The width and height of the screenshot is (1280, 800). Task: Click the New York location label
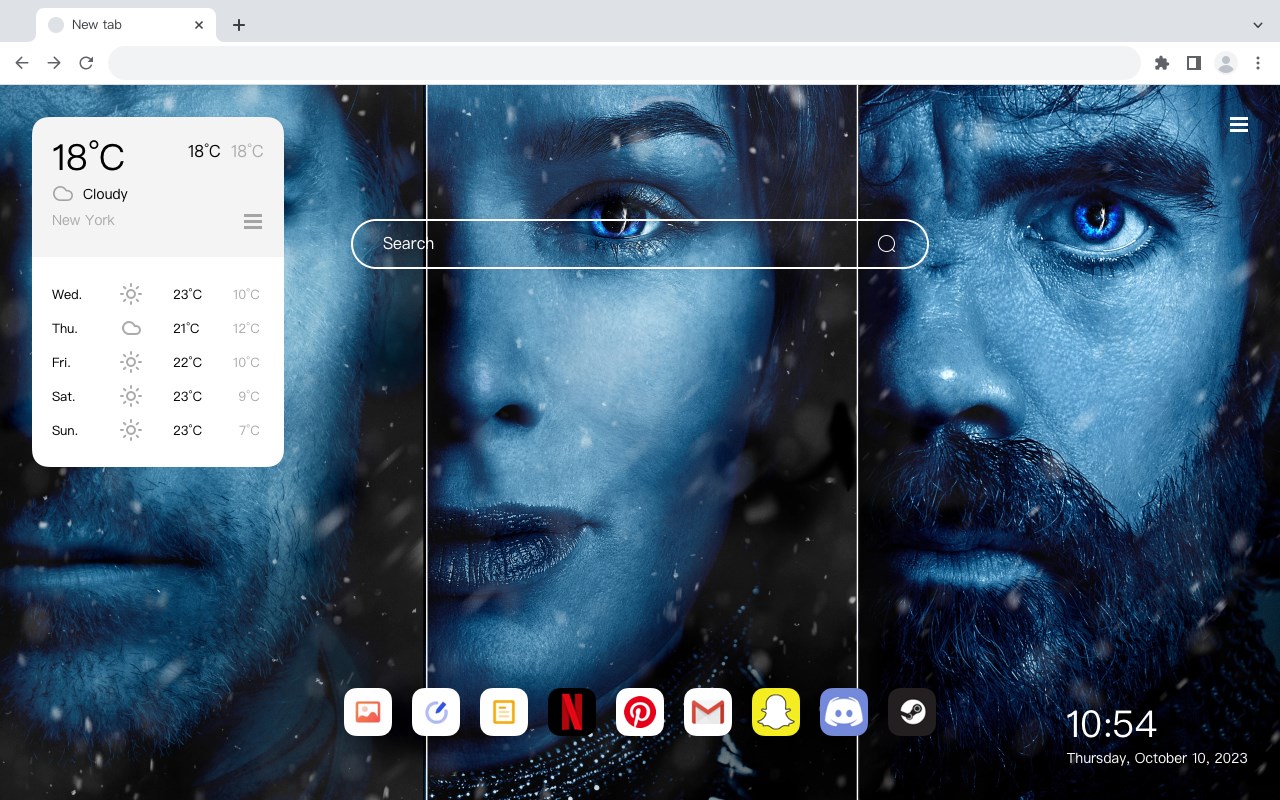pos(83,220)
